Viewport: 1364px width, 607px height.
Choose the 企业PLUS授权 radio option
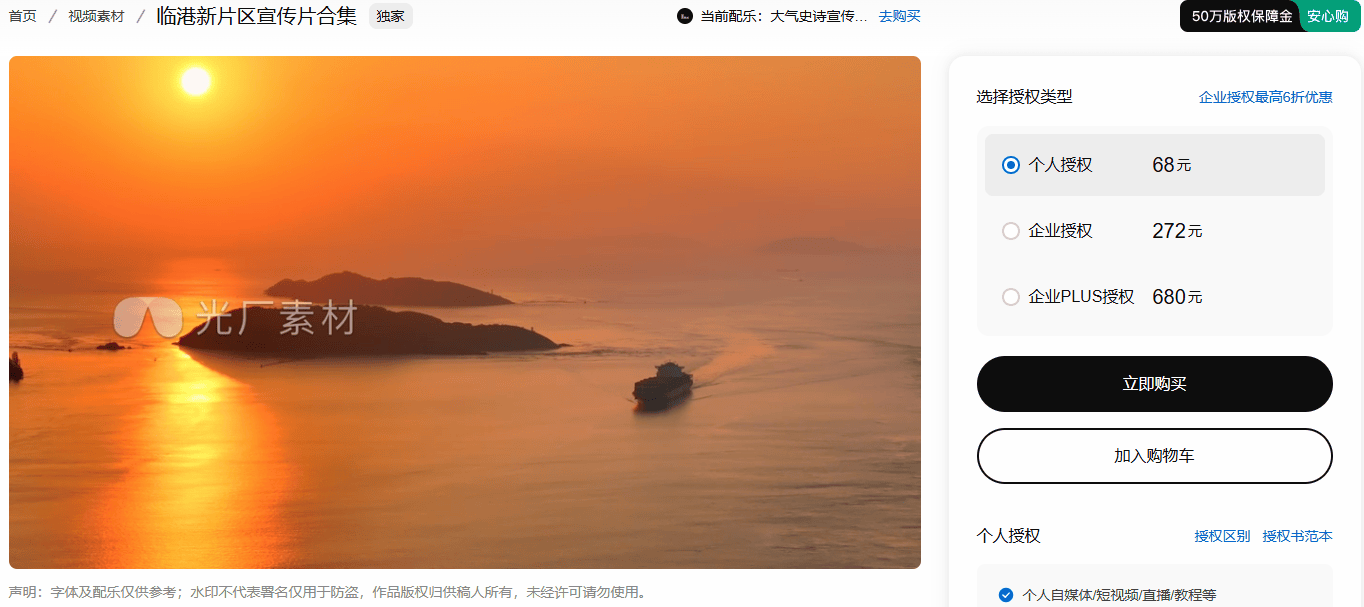pyautogui.click(x=1011, y=297)
